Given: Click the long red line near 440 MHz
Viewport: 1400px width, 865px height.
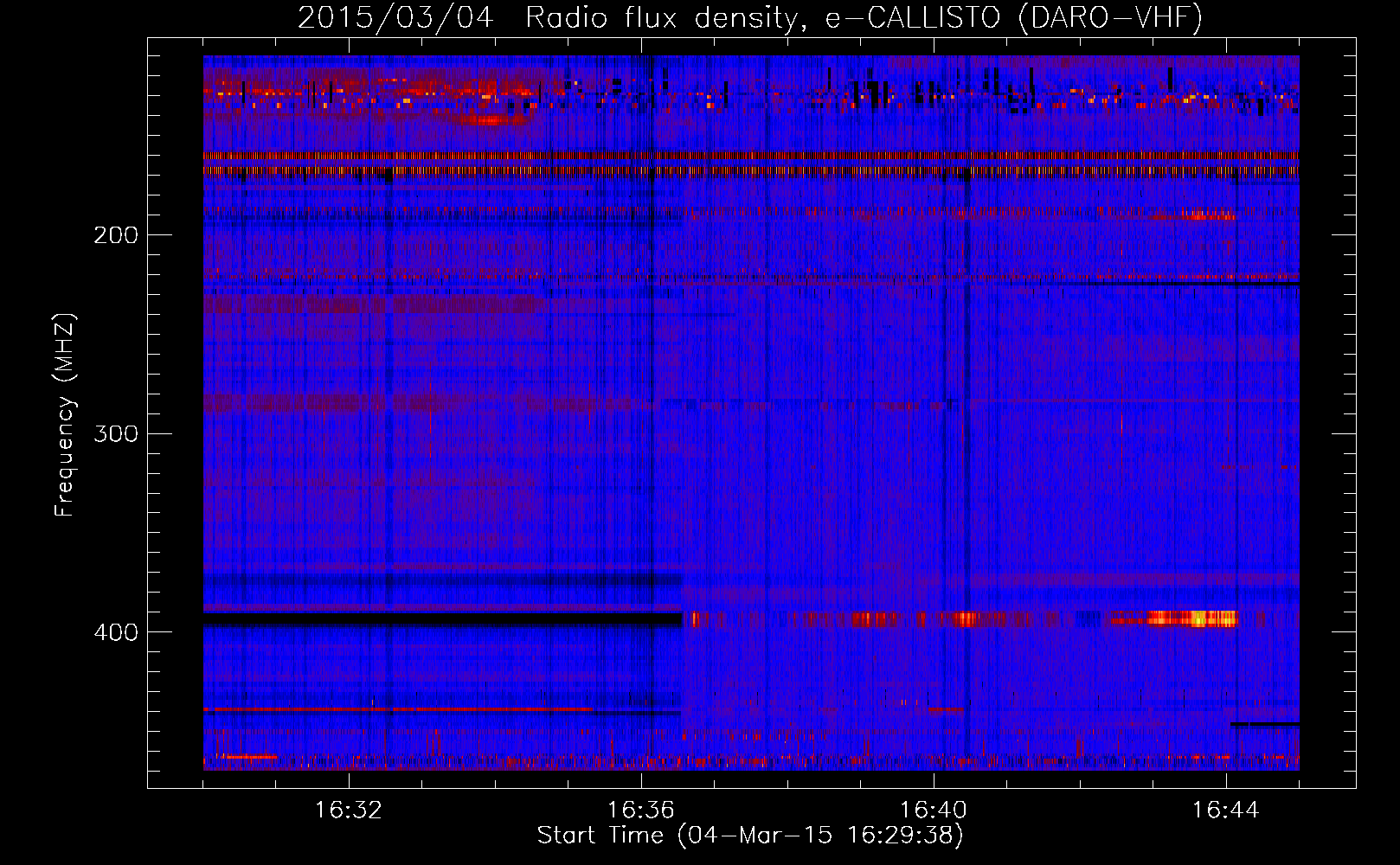Looking at the screenshot, I should coord(398,709).
